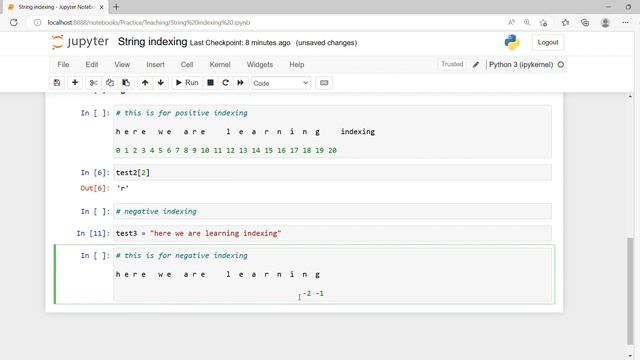
Task: Click the -2 -1 index text
Action: pyautogui.click(x=313, y=293)
